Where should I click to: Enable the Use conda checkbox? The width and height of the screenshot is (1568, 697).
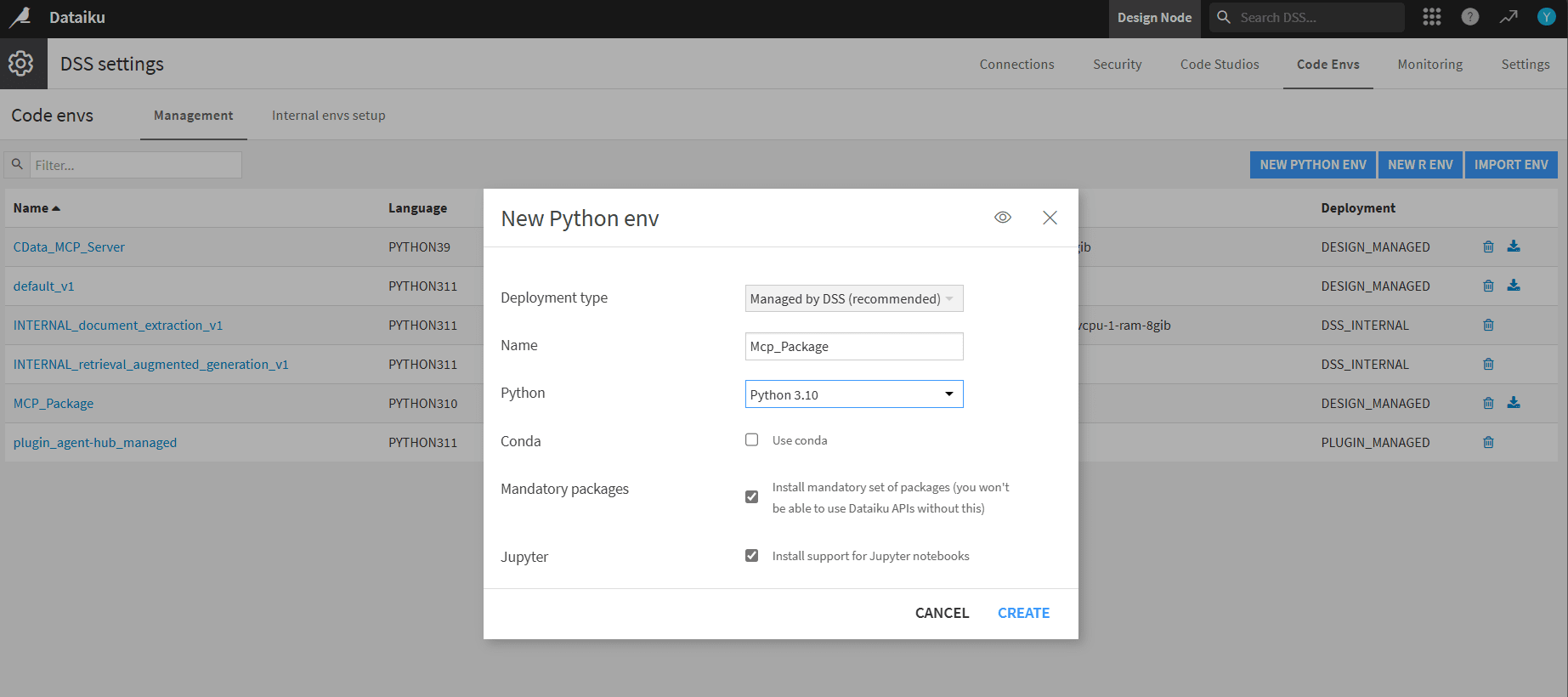(752, 440)
